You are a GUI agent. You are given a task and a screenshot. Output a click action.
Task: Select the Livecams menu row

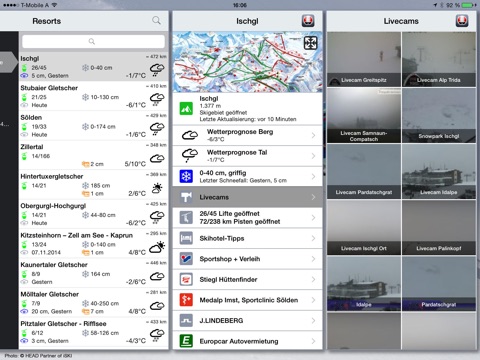(247, 197)
